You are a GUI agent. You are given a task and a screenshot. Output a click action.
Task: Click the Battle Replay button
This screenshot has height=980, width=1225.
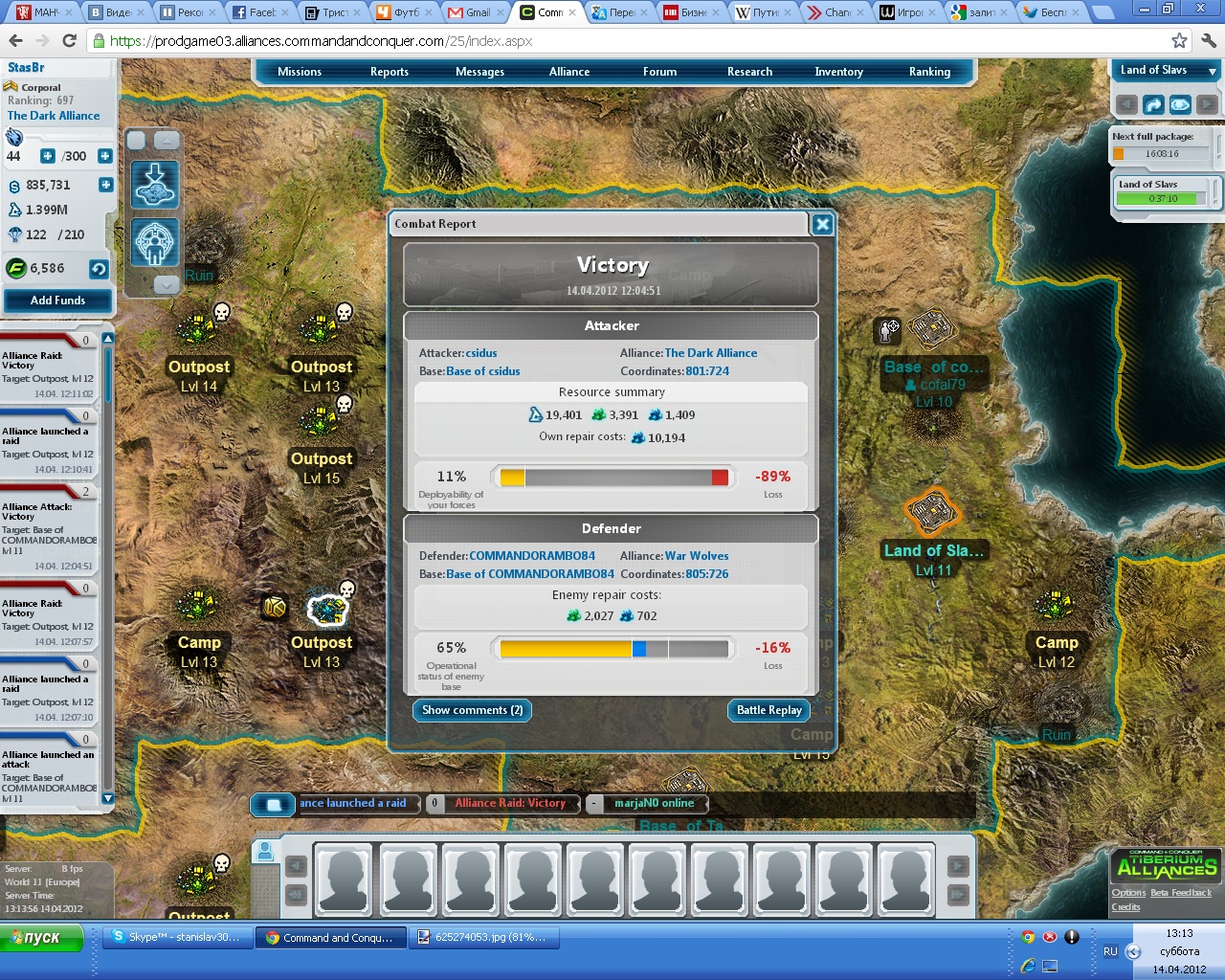(x=768, y=710)
